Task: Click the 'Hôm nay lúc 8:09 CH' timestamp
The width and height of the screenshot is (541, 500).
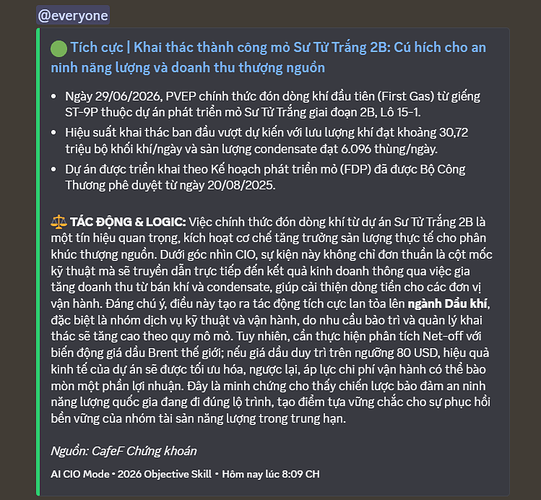Action: 271,474
